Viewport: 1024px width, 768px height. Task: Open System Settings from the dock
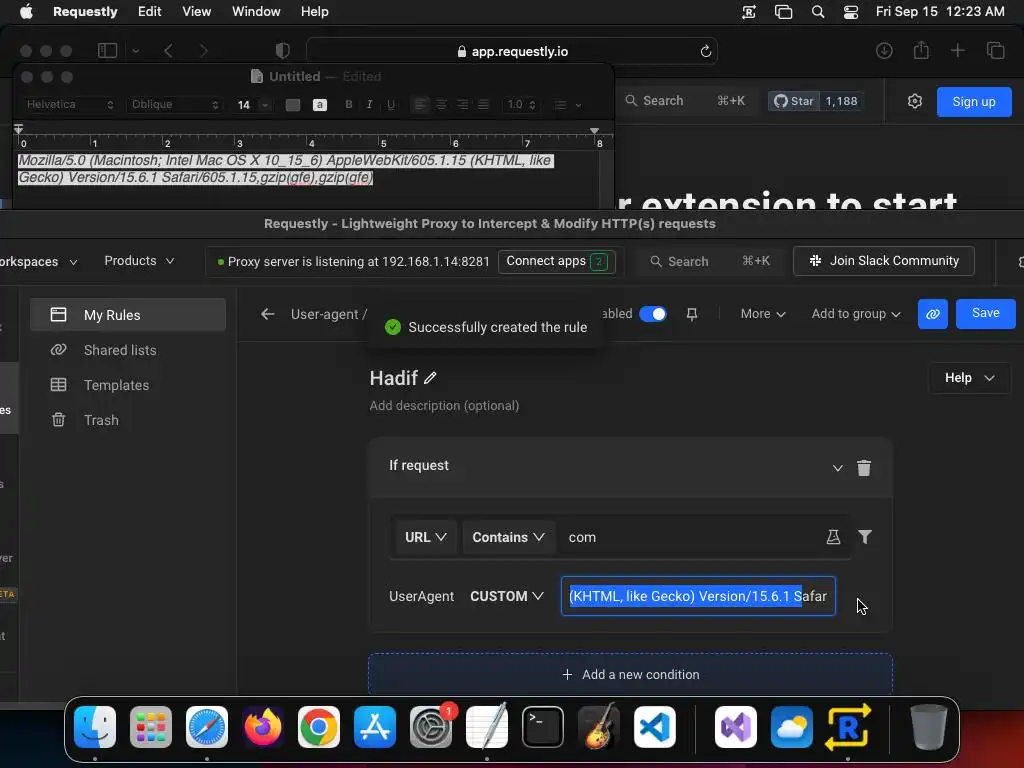(431, 726)
